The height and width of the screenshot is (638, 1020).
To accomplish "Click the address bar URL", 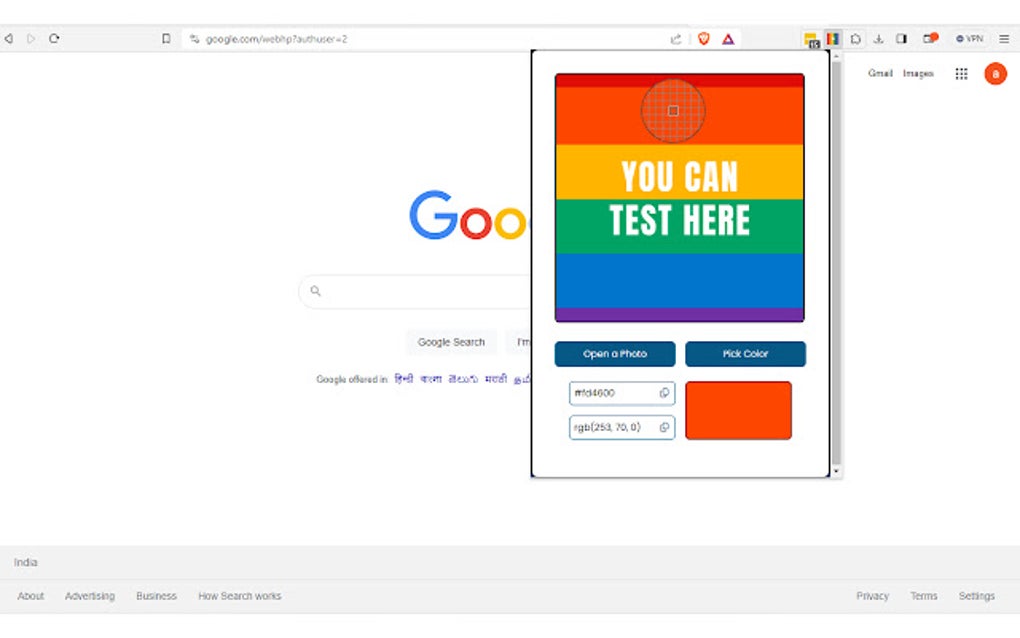I will click(x=276, y=39).
